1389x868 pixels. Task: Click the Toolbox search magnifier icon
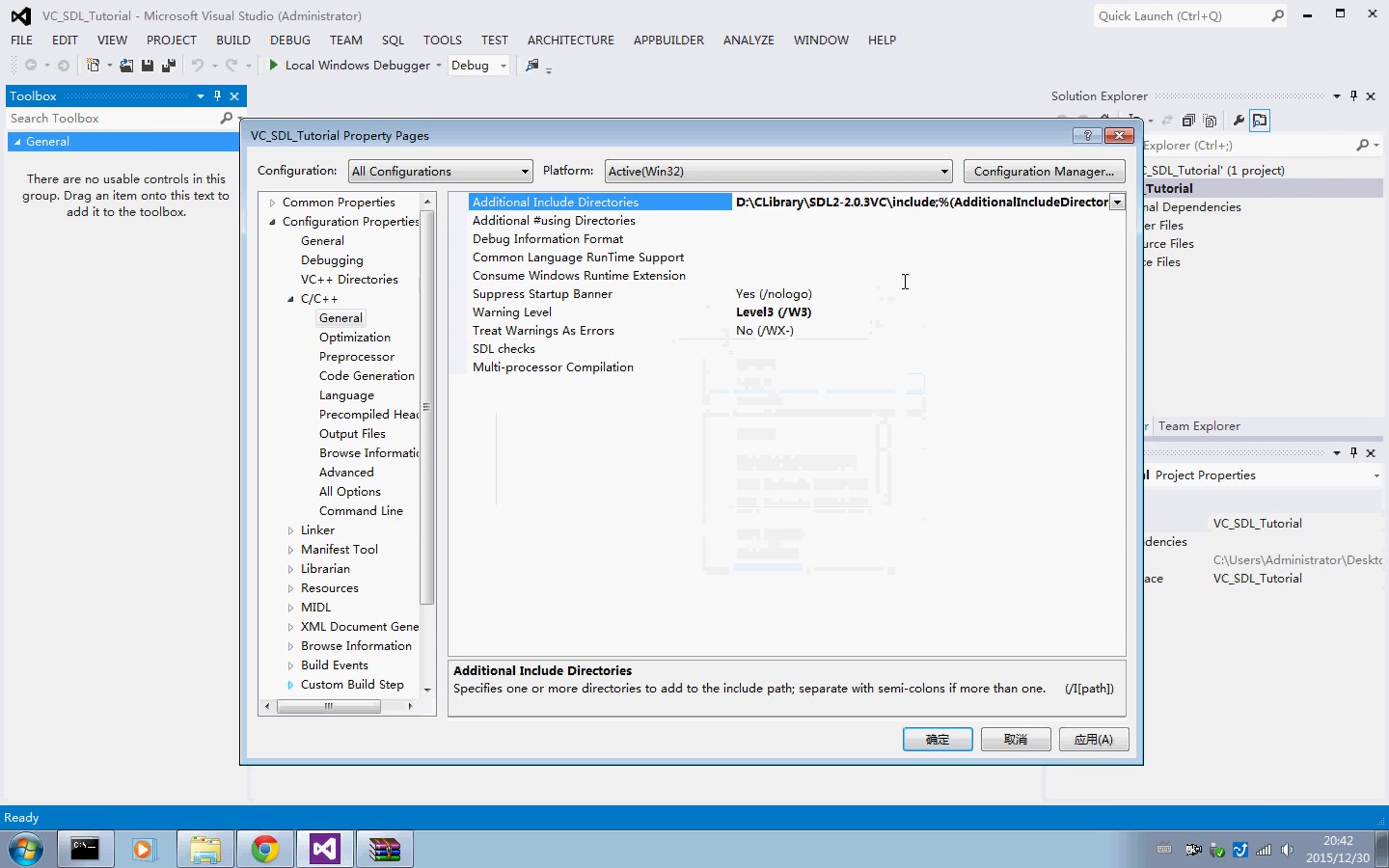pyautogui.click(x=227, y=118)
